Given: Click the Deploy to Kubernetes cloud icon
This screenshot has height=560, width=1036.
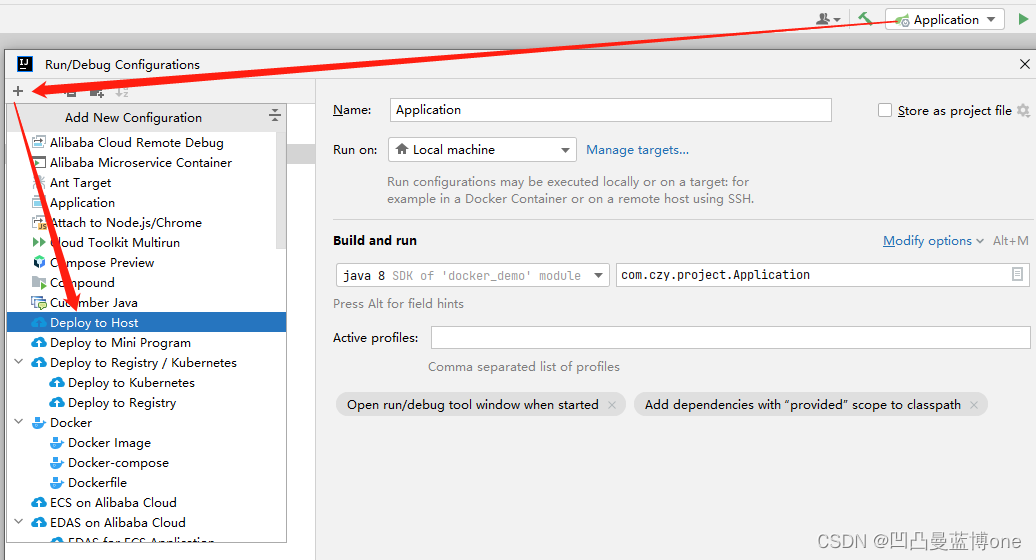Looking at the screenshot, I should point(57,383).
